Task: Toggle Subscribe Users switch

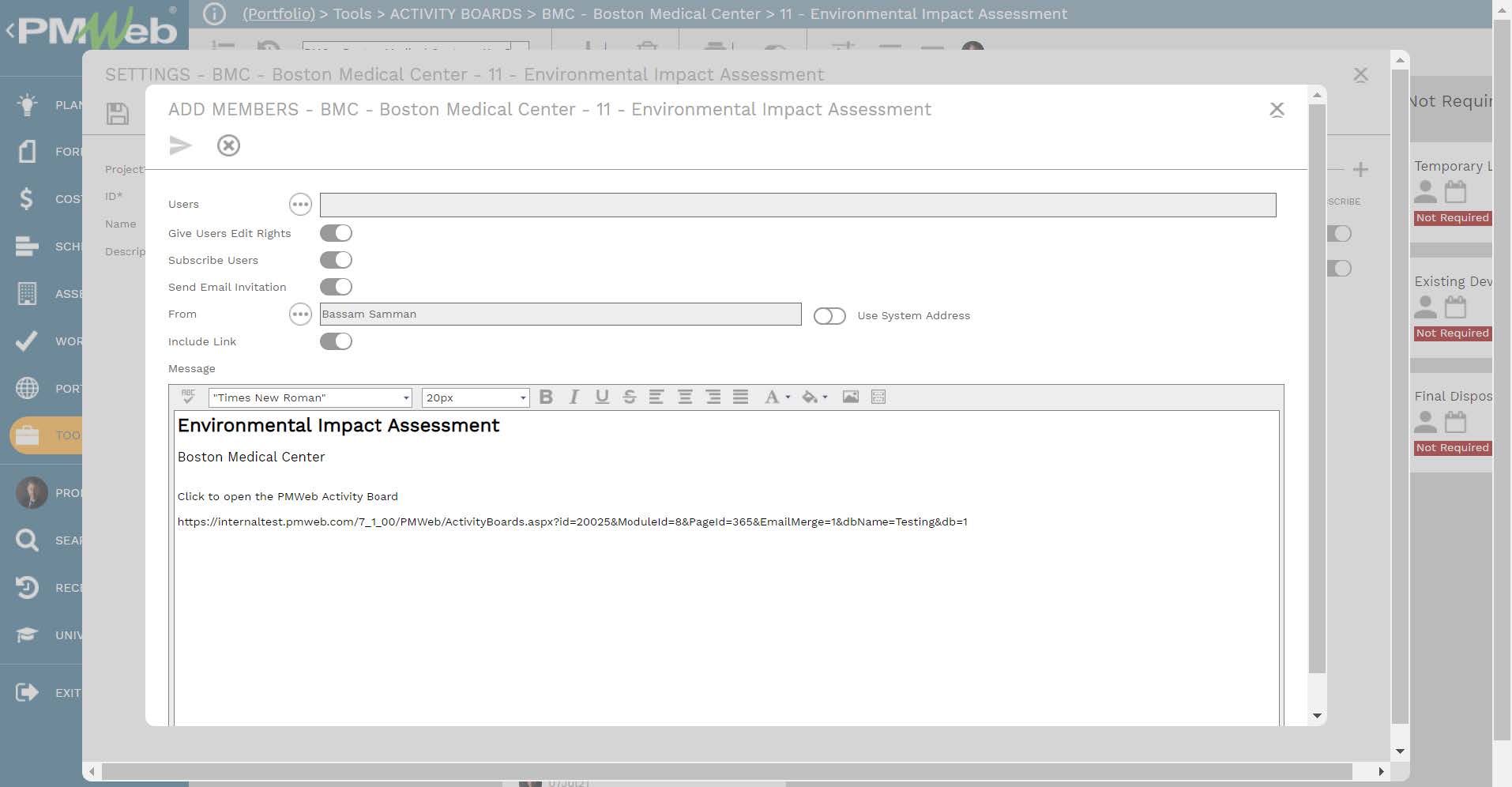Action: [336, 260]
